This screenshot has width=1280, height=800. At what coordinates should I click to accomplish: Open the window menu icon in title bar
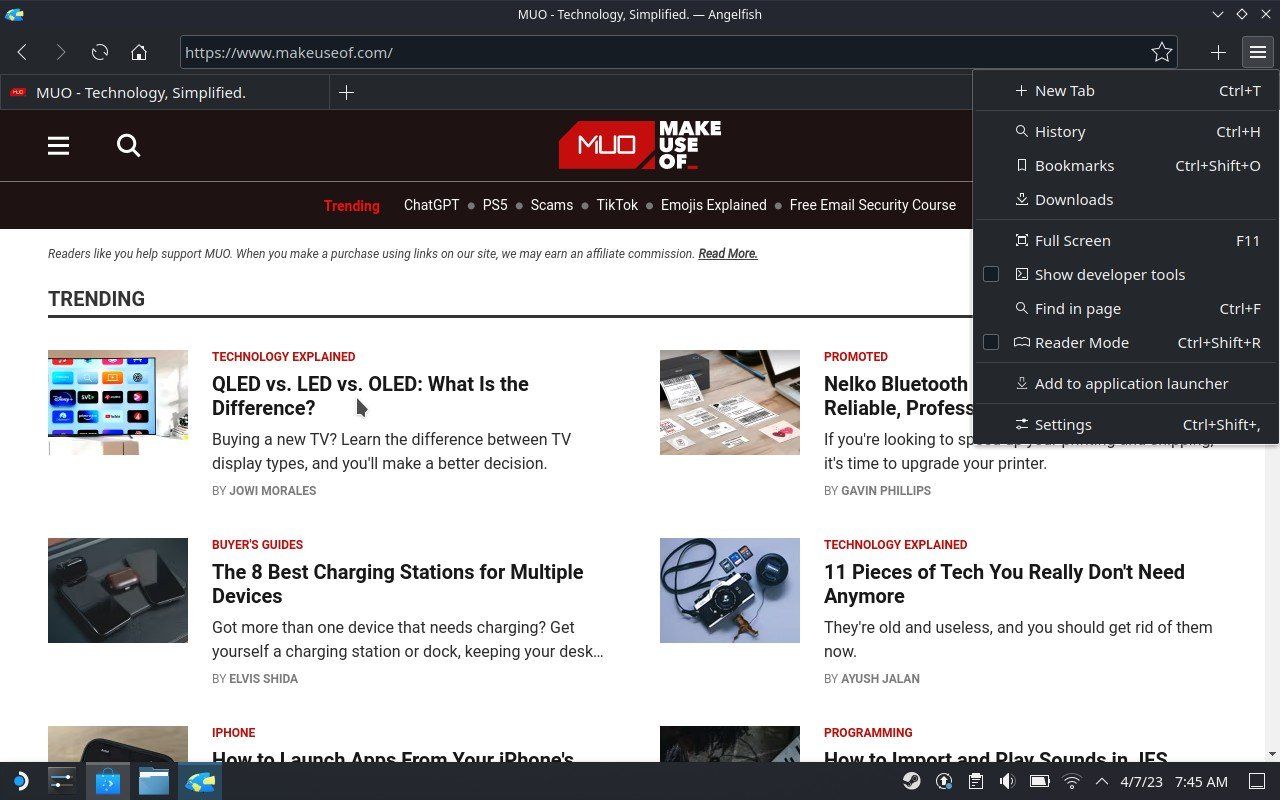[x=14, y=14]
